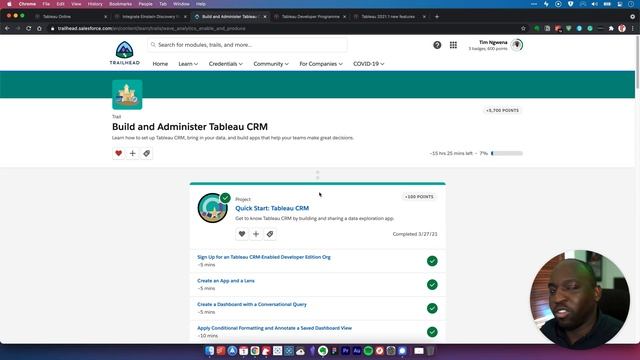Switch to Integrate Einstein Discovery tab
Viewport: 640px width, 360px height.
(149, 16)
